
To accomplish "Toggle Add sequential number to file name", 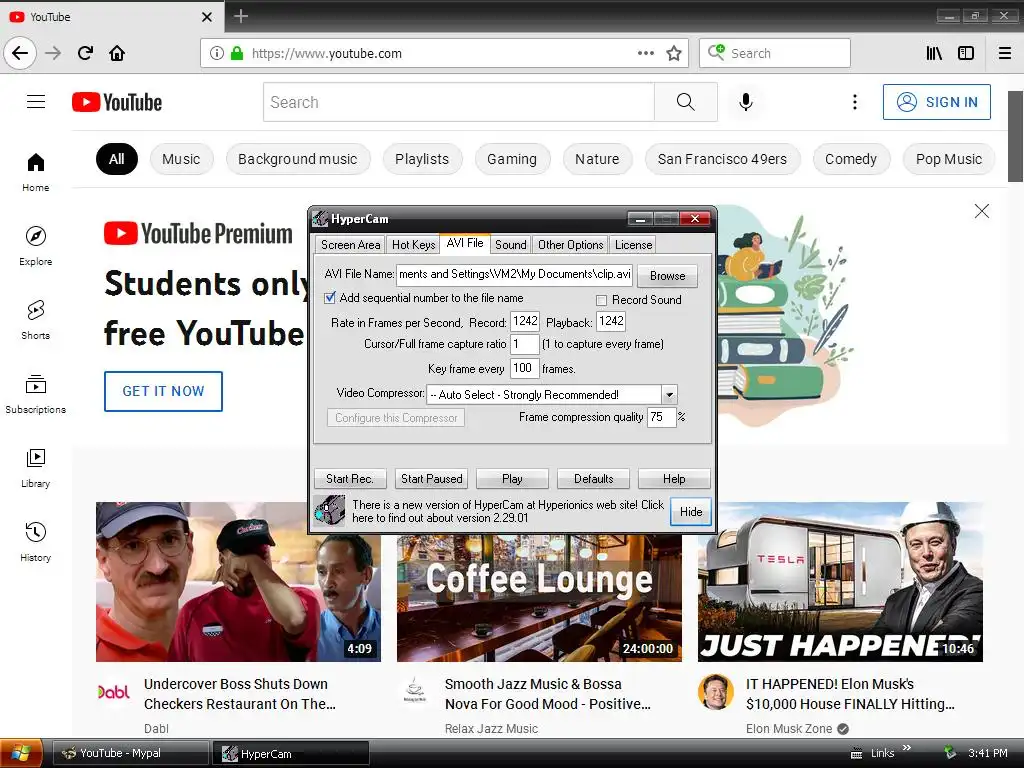I will tap(330, 298).
